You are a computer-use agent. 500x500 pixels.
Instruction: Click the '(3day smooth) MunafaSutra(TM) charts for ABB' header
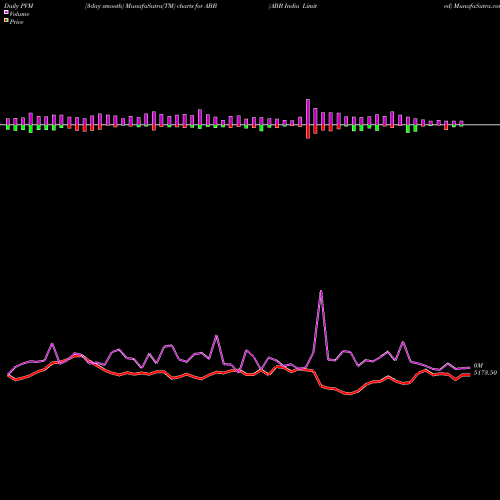pos(151,6)
